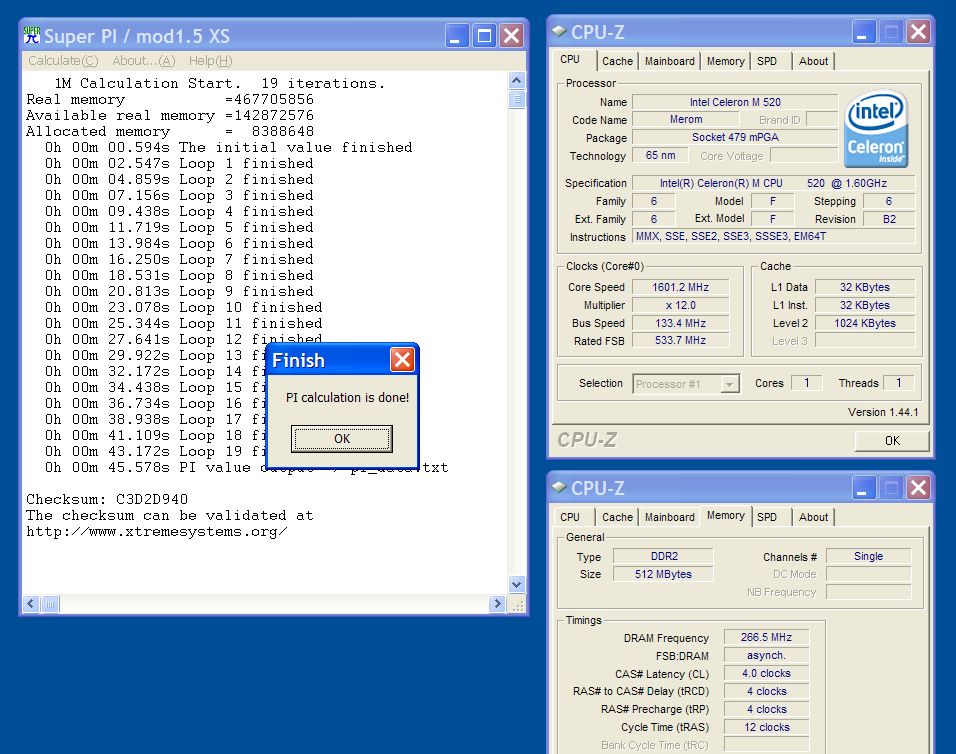Click the Super PI scroll left arrow
The height and width of the screenshot is (754, 956).
31,603
